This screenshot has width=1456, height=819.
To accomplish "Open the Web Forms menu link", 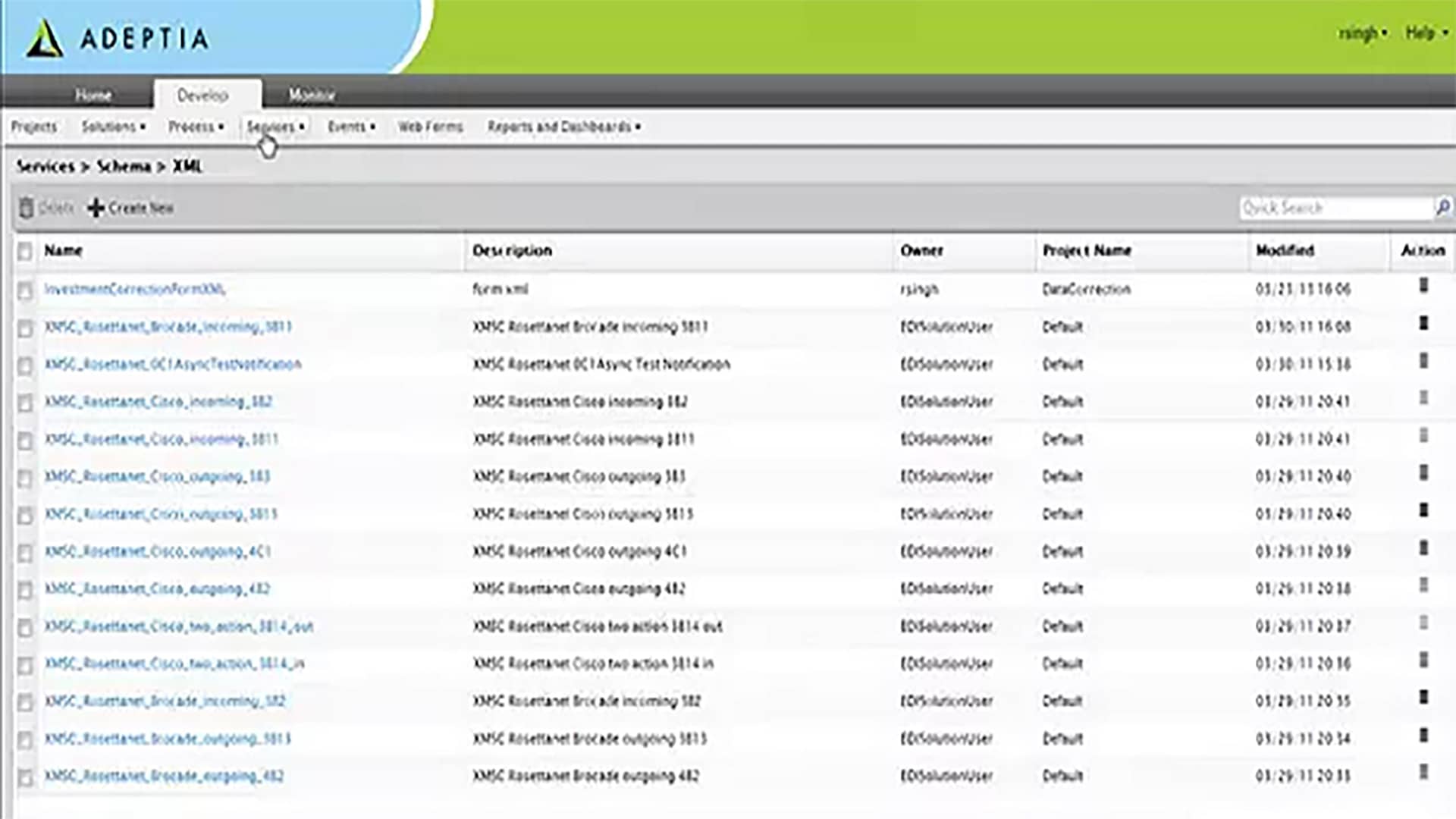I will [x=430, y=127].
